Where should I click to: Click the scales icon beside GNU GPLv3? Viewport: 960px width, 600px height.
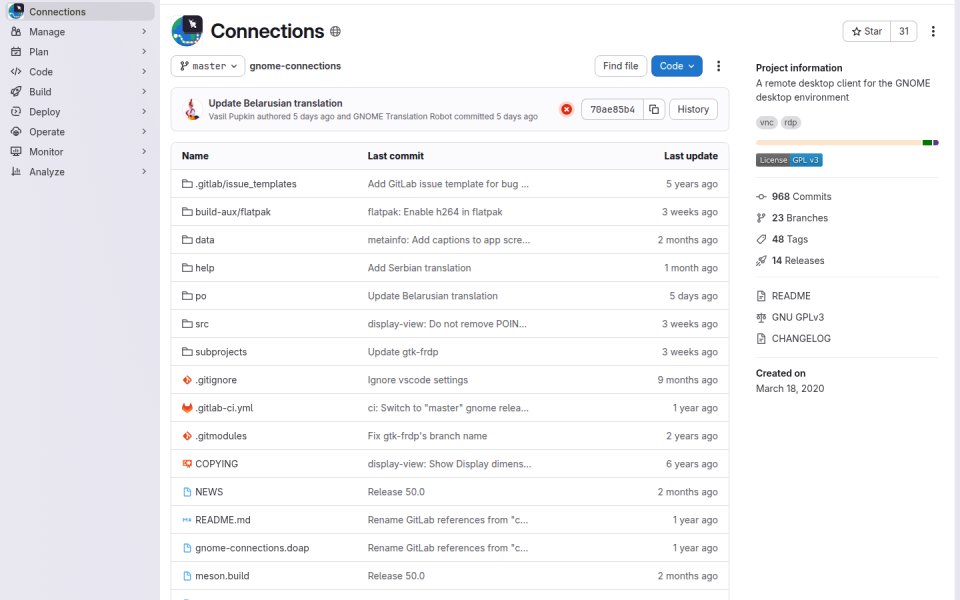[x=761, y=317]
